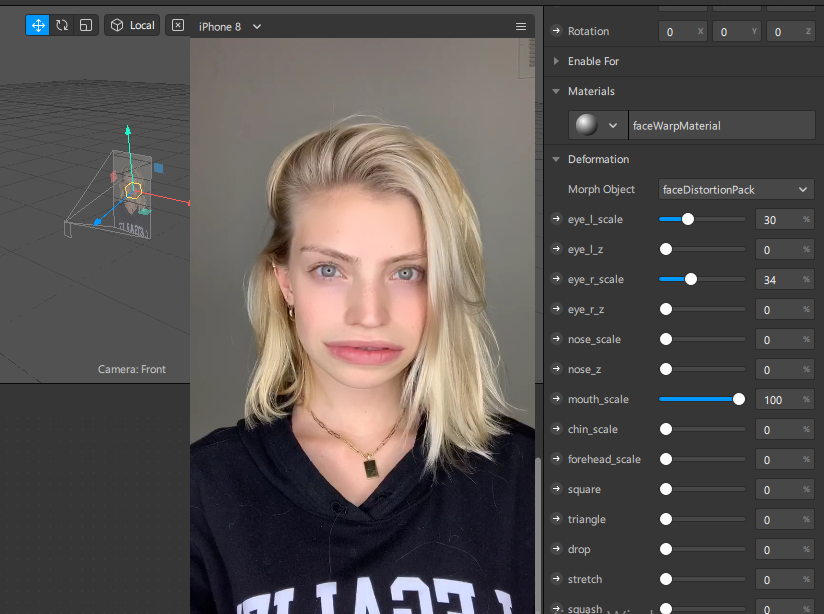Screen dimensions: 824x614
Task: Adjust the eye_l_scale slider
Action: (x=703, y=219)
